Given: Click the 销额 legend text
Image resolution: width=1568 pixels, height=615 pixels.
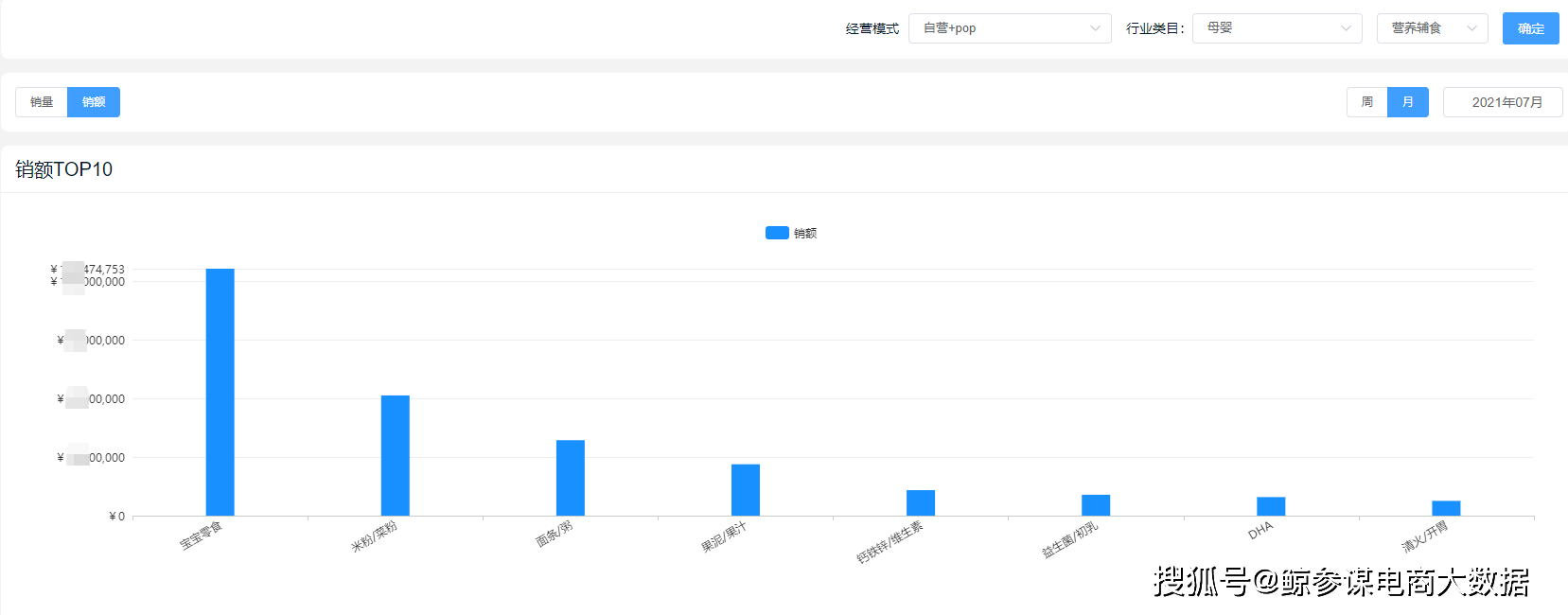Looking at the screenshot, I should tap(805, 234).
